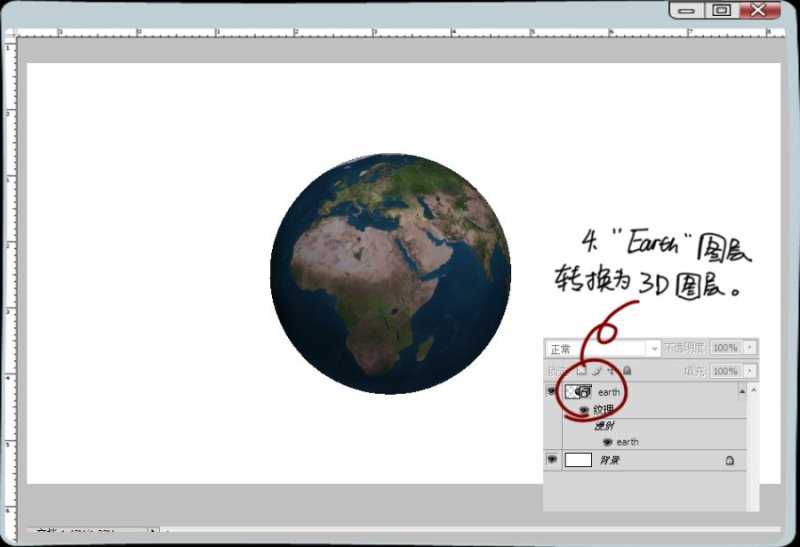Click the 3D earth layer thumbnail
Screen dimensions: 800x547
(x=578, y=392)
